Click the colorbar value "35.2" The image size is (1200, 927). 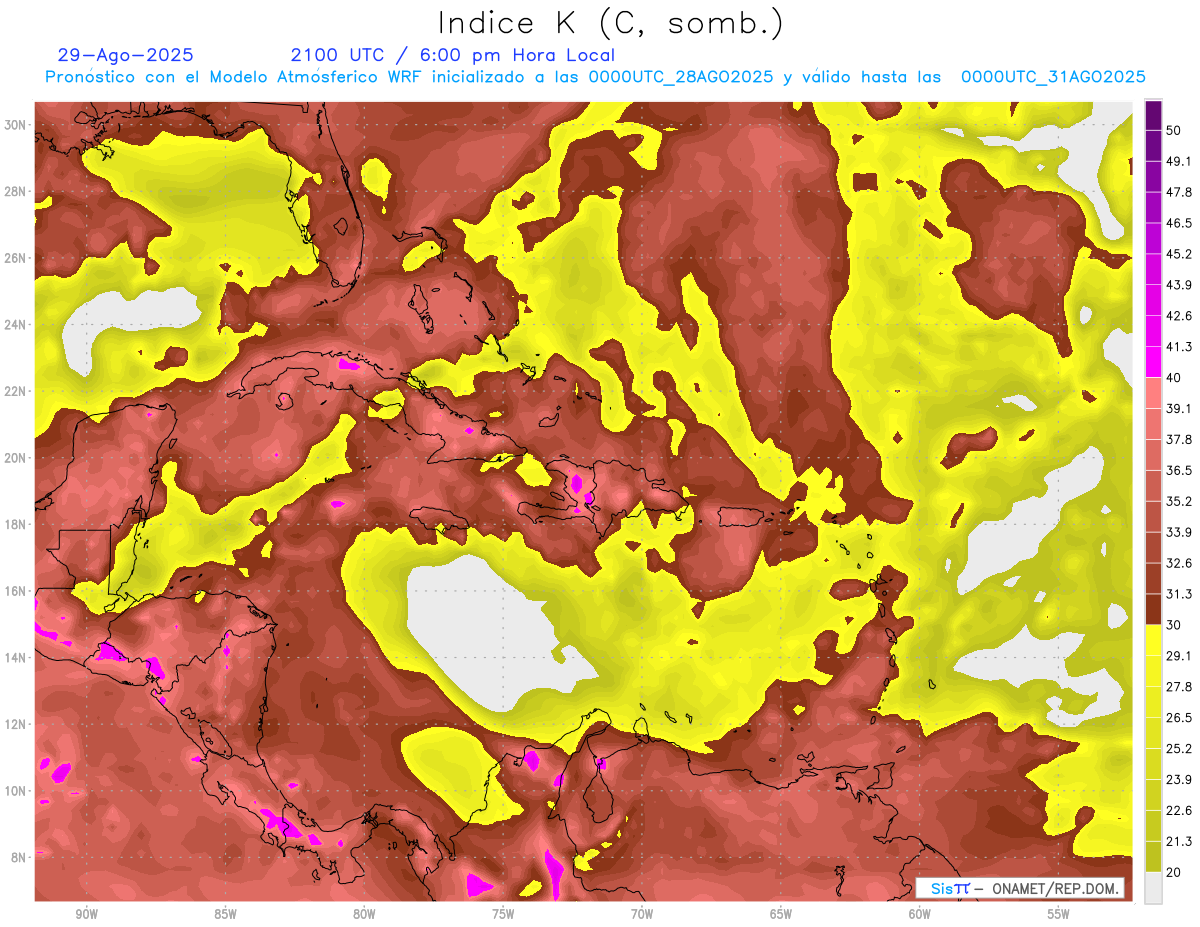coord(1179,501)
